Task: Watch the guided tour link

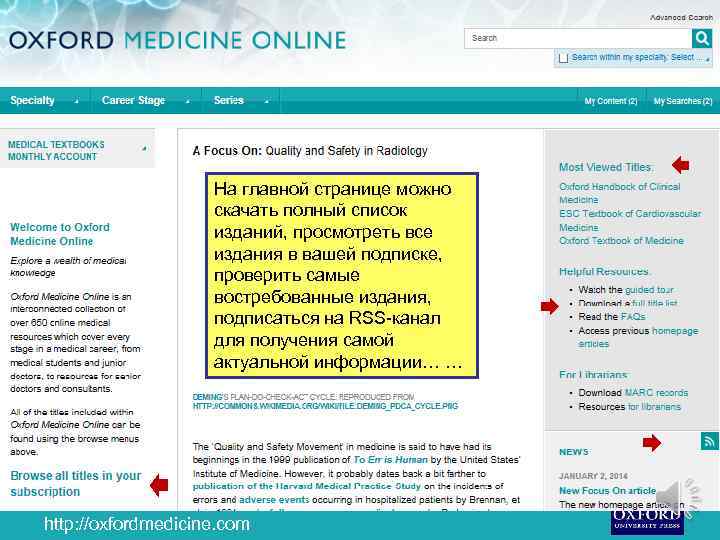Action: coord(649,290)
